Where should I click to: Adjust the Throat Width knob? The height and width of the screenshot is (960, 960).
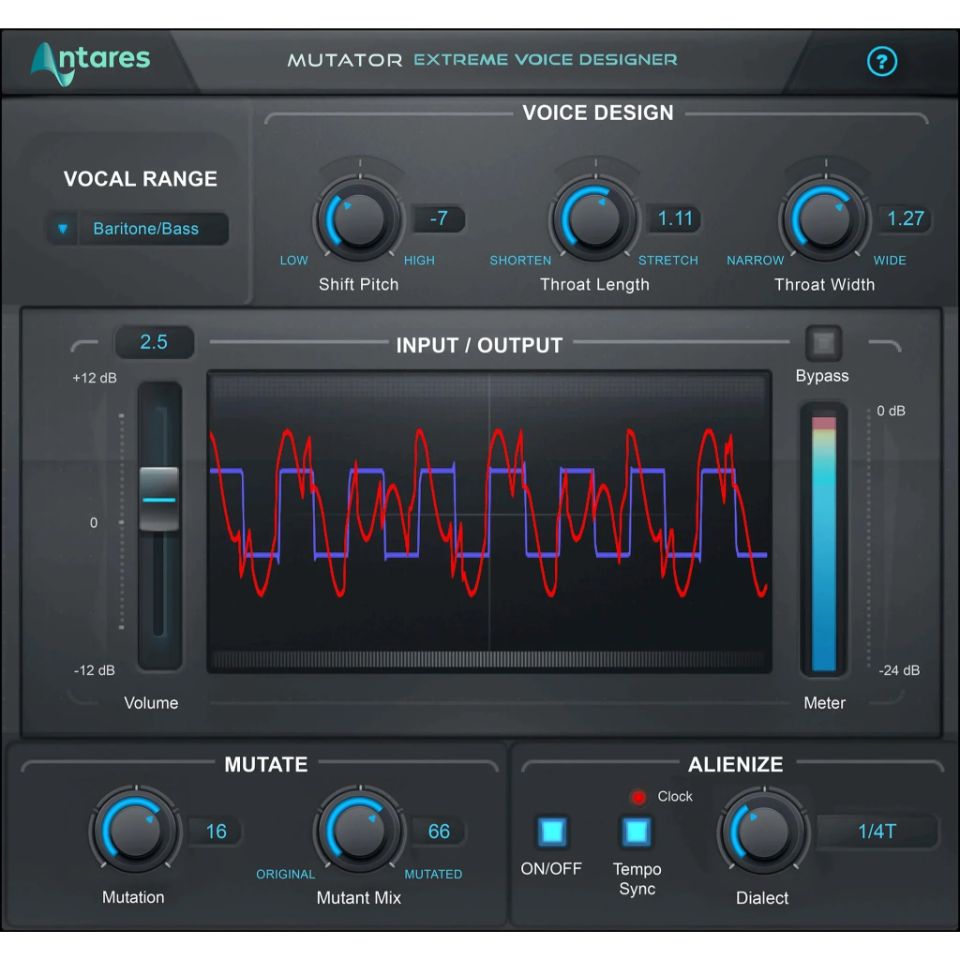click(x=826, y=216)
